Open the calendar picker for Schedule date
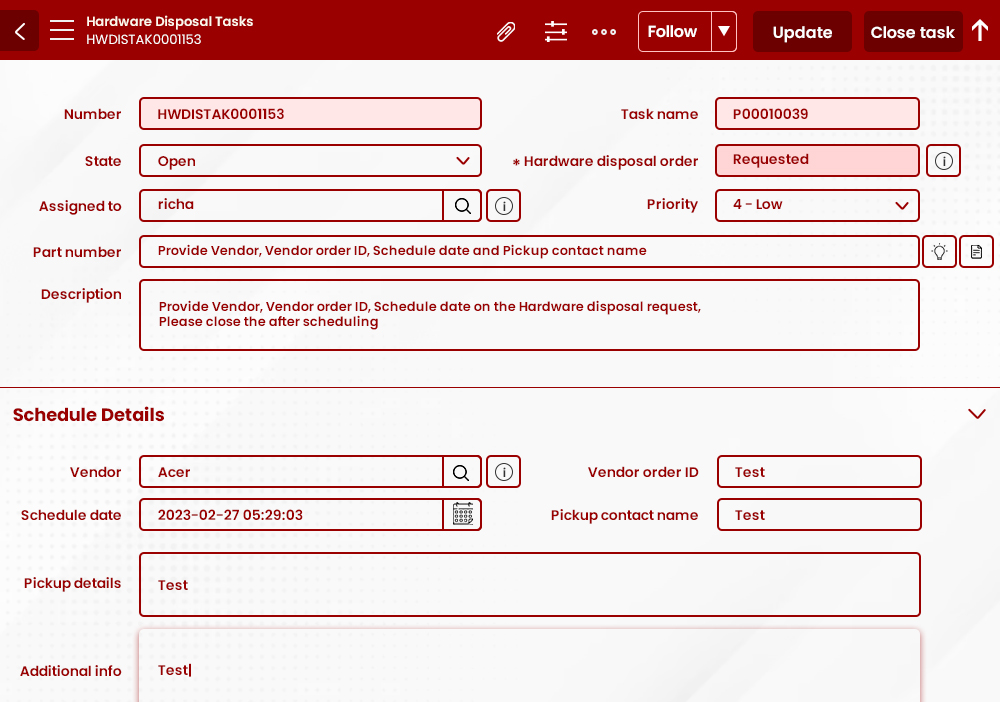 pos(462,514)
